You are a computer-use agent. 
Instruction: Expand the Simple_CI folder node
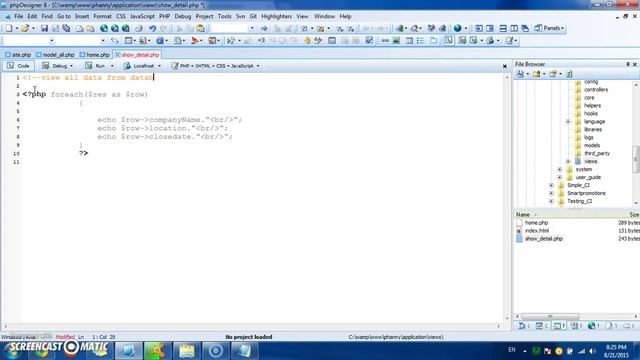(x=551, y=185)
